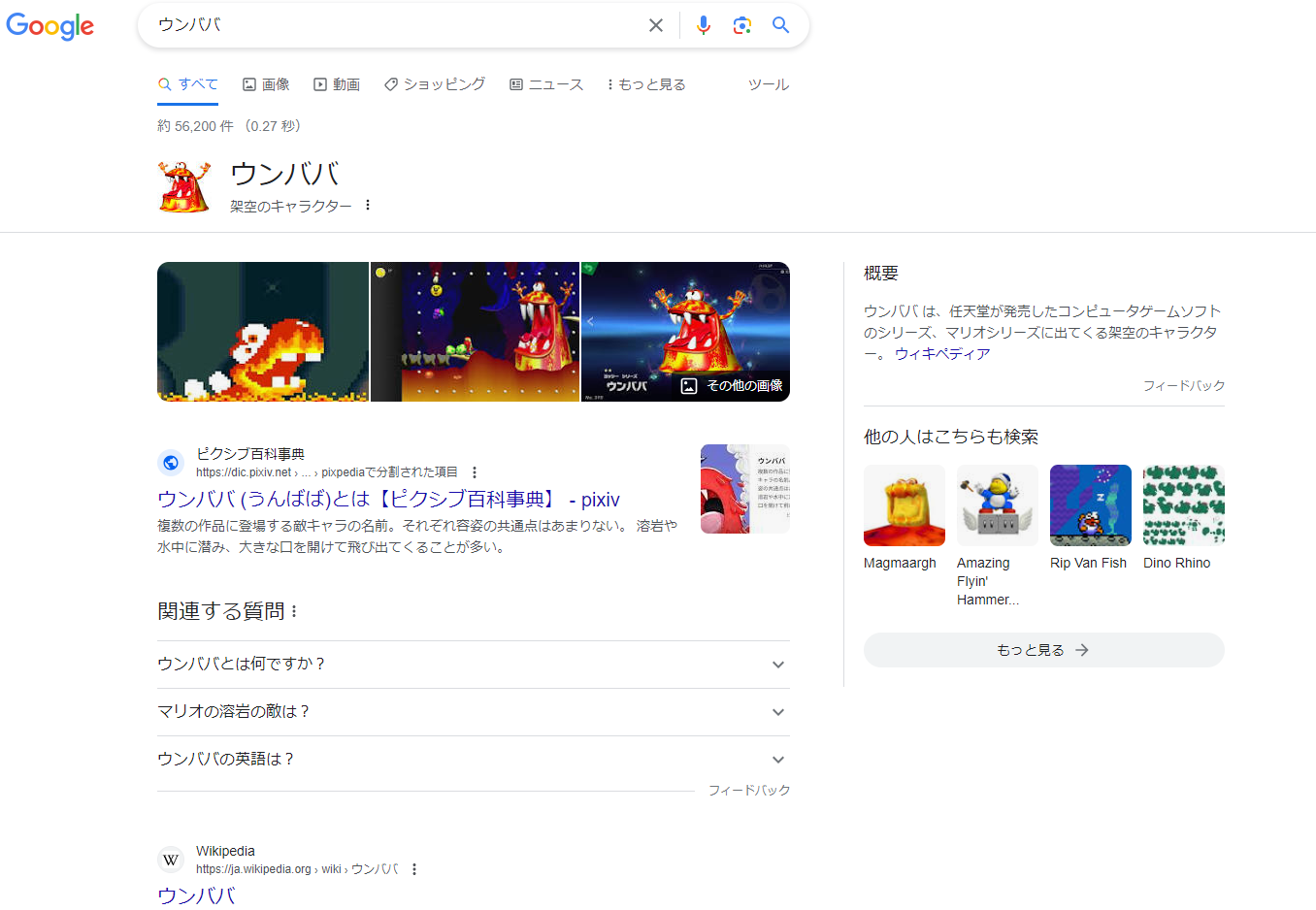Click the pixiv globe favicon icon
This screenshot has height=910, width=1316.
171,463
